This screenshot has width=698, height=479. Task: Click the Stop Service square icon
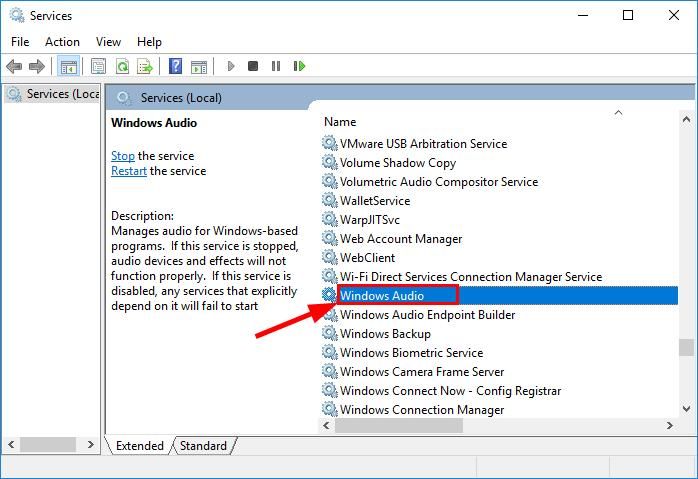pos(253,67)
